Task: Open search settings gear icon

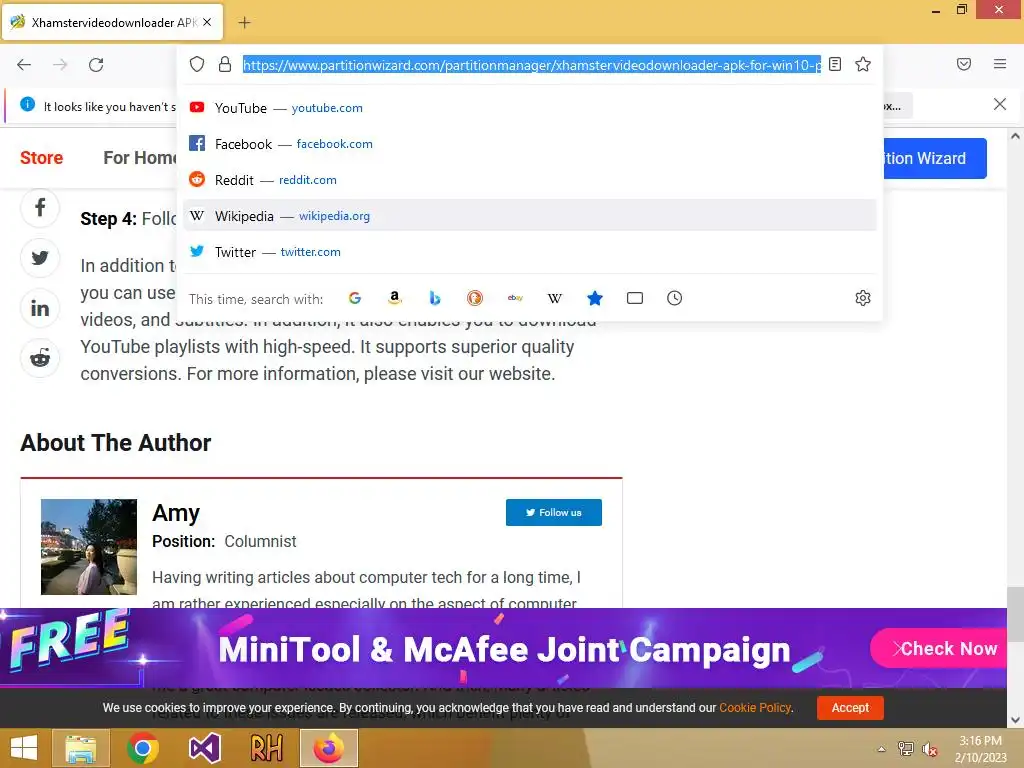Action: 863,298
